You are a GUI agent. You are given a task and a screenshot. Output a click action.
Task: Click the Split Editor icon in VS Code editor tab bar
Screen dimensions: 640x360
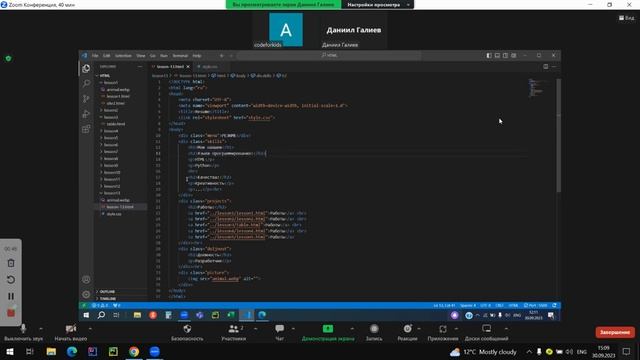click(546, 67)
